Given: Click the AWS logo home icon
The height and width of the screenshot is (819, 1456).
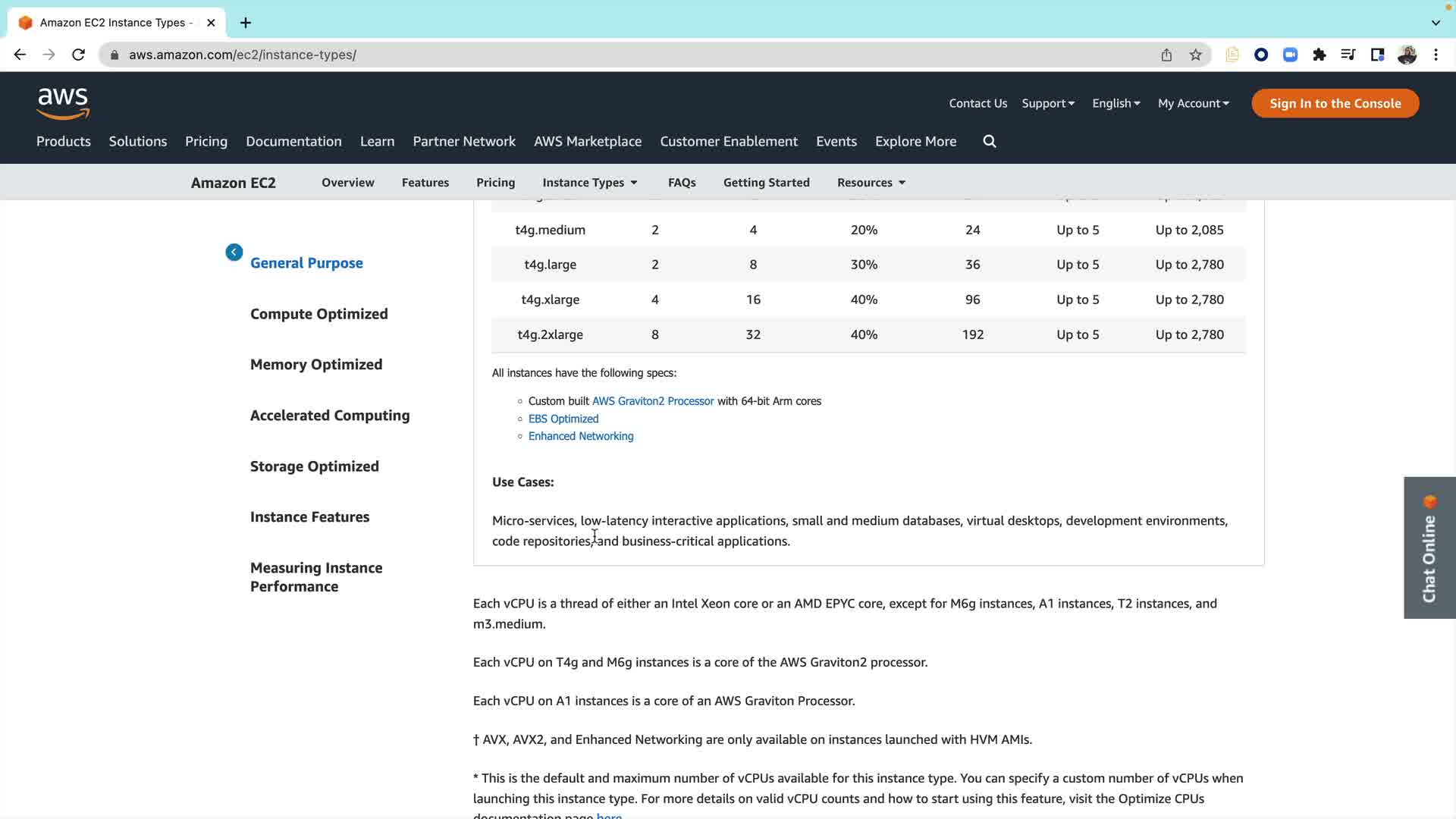Looking at the screenshot, I should [63, 103].
